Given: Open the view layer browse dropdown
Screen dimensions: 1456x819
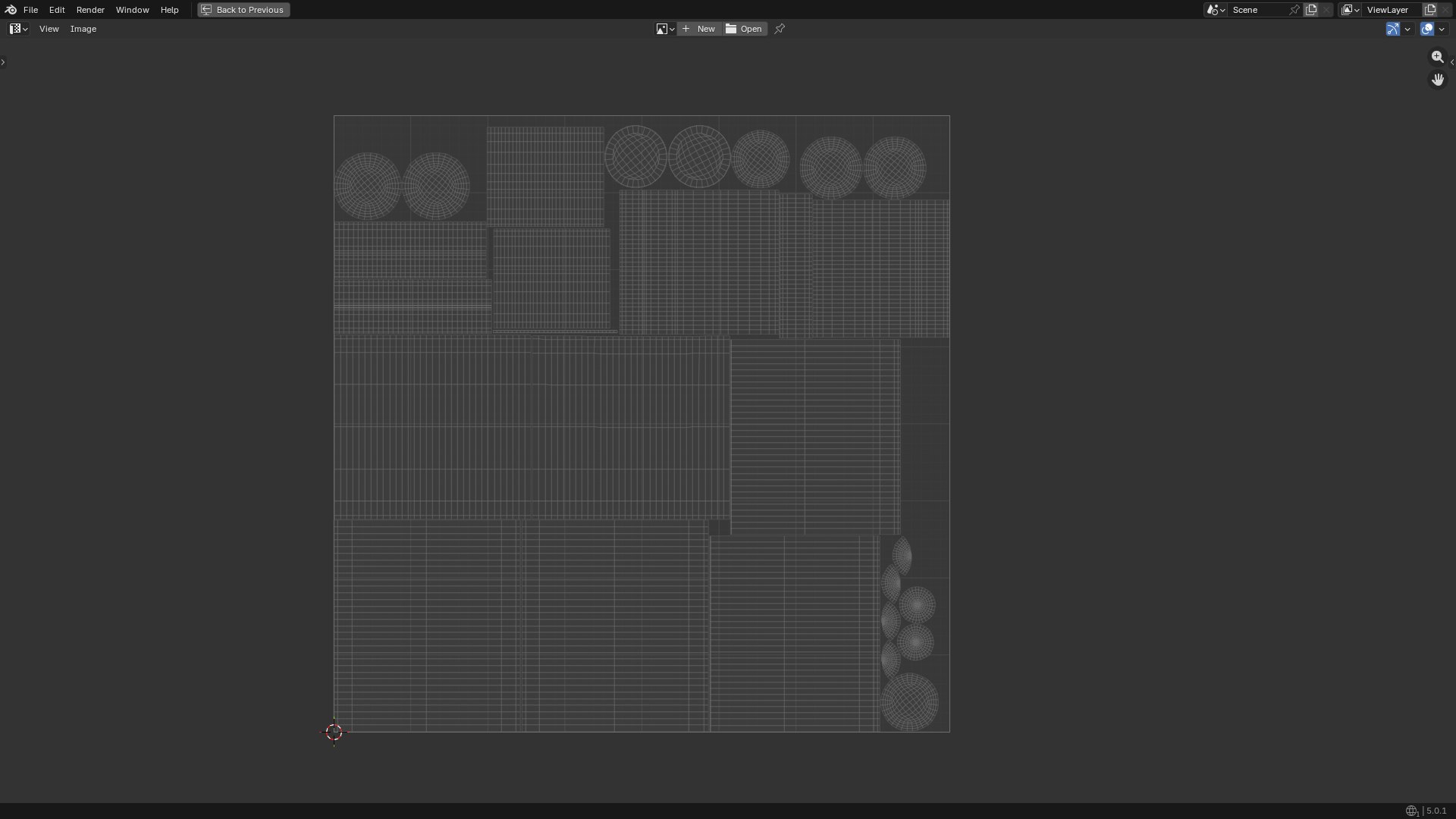Looking at the screenshot, I should pyautogui.click(x=1350, y=10).
